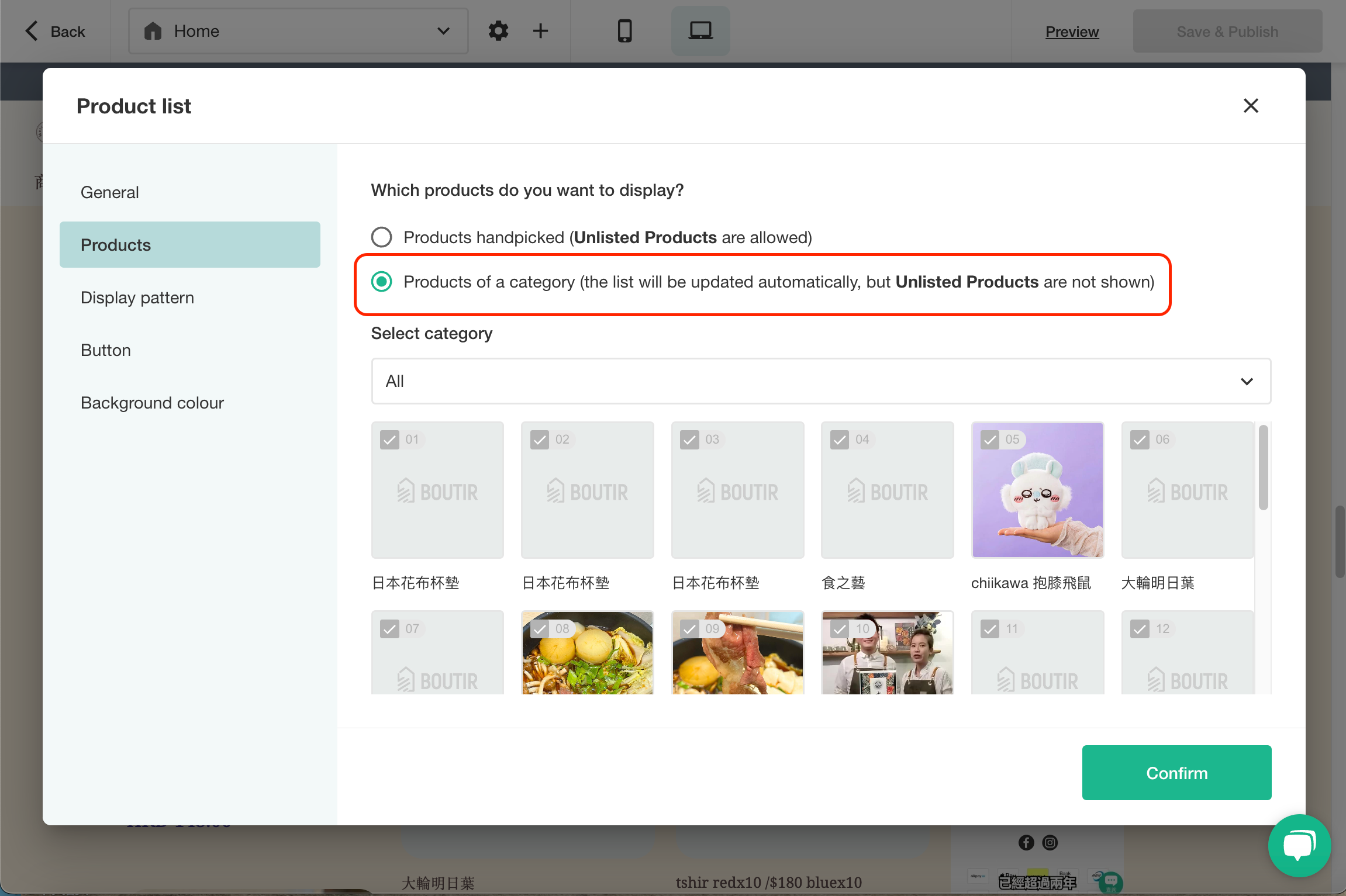Click 大輪明日葉 name under product 06
Screen dimensions: 1346x896
(x=1158, y=583)
